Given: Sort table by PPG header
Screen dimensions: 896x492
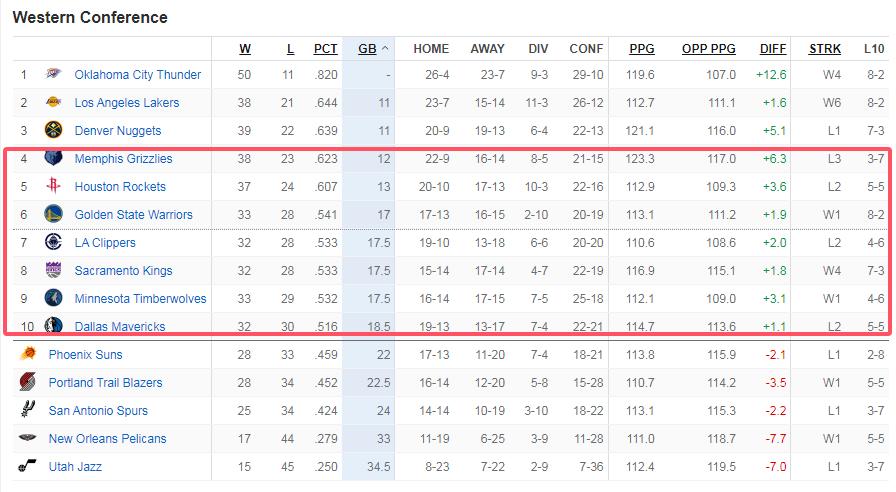Looking at the screenshot, I should pos(641,48).
